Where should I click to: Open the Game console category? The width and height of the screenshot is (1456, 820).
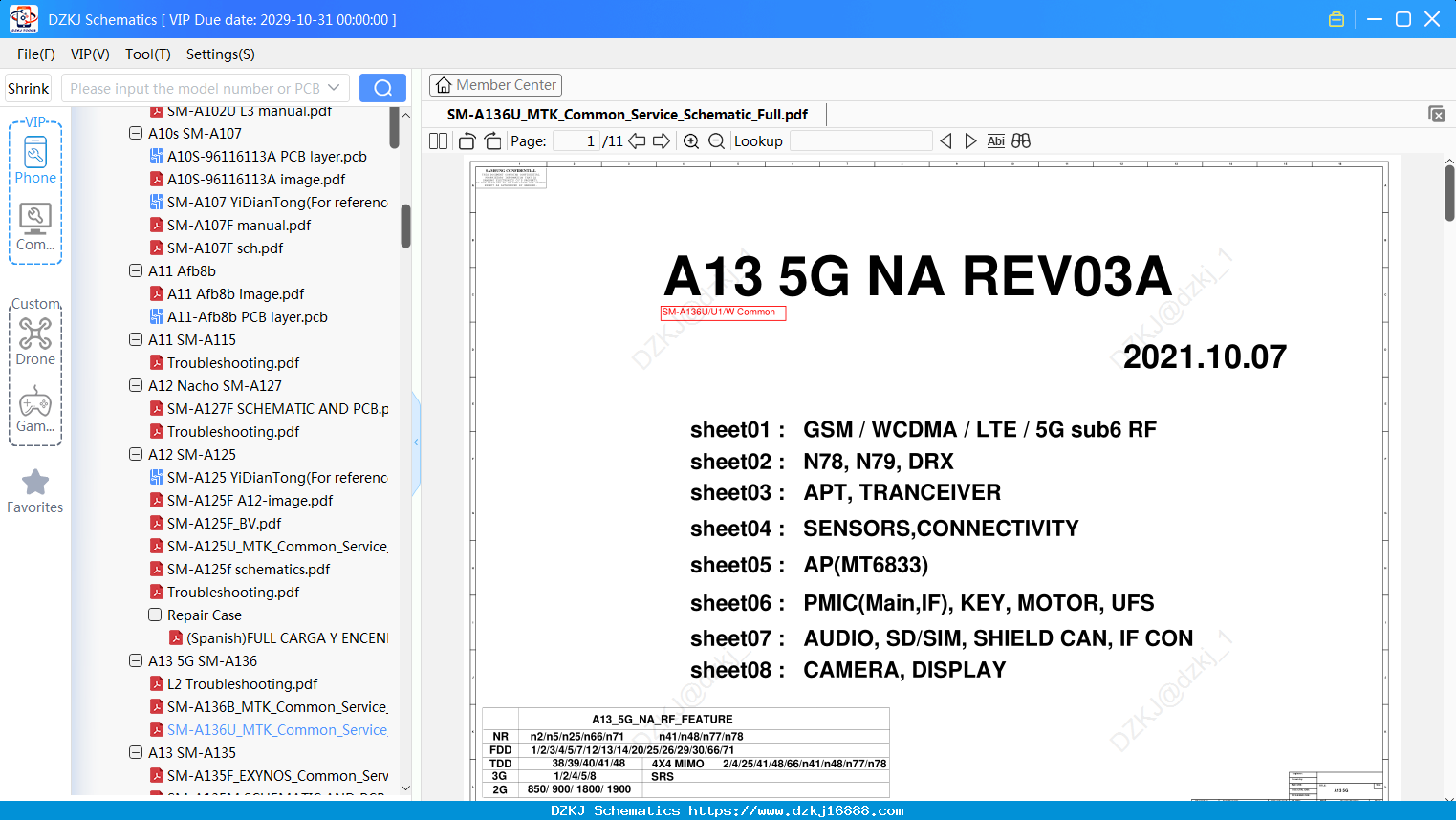35,409
